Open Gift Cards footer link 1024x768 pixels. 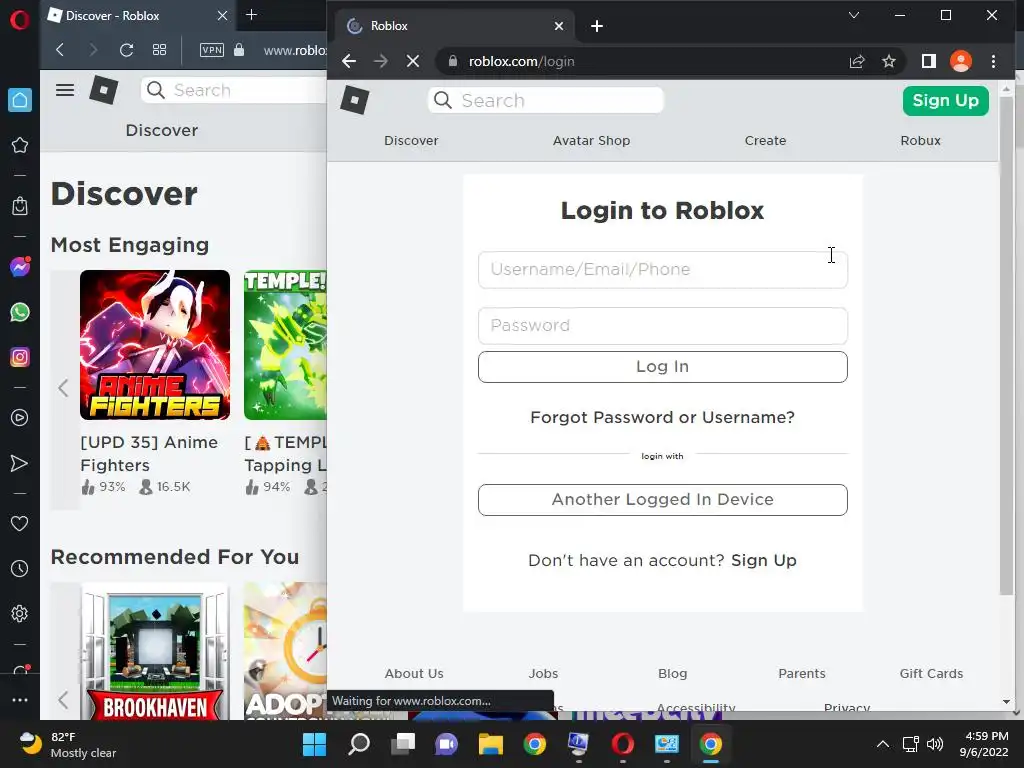[931, 673]
